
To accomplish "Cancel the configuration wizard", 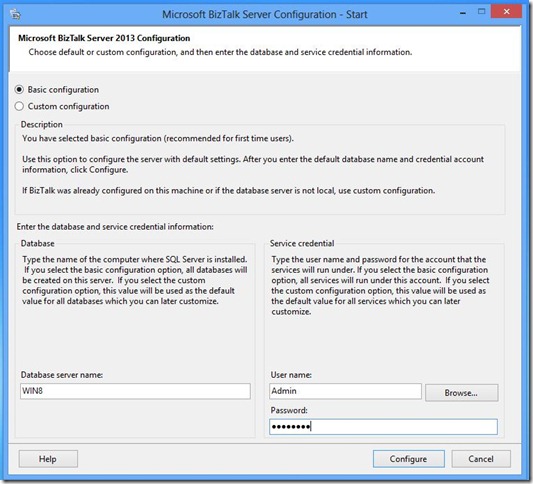I will click(x=481, y=459).
